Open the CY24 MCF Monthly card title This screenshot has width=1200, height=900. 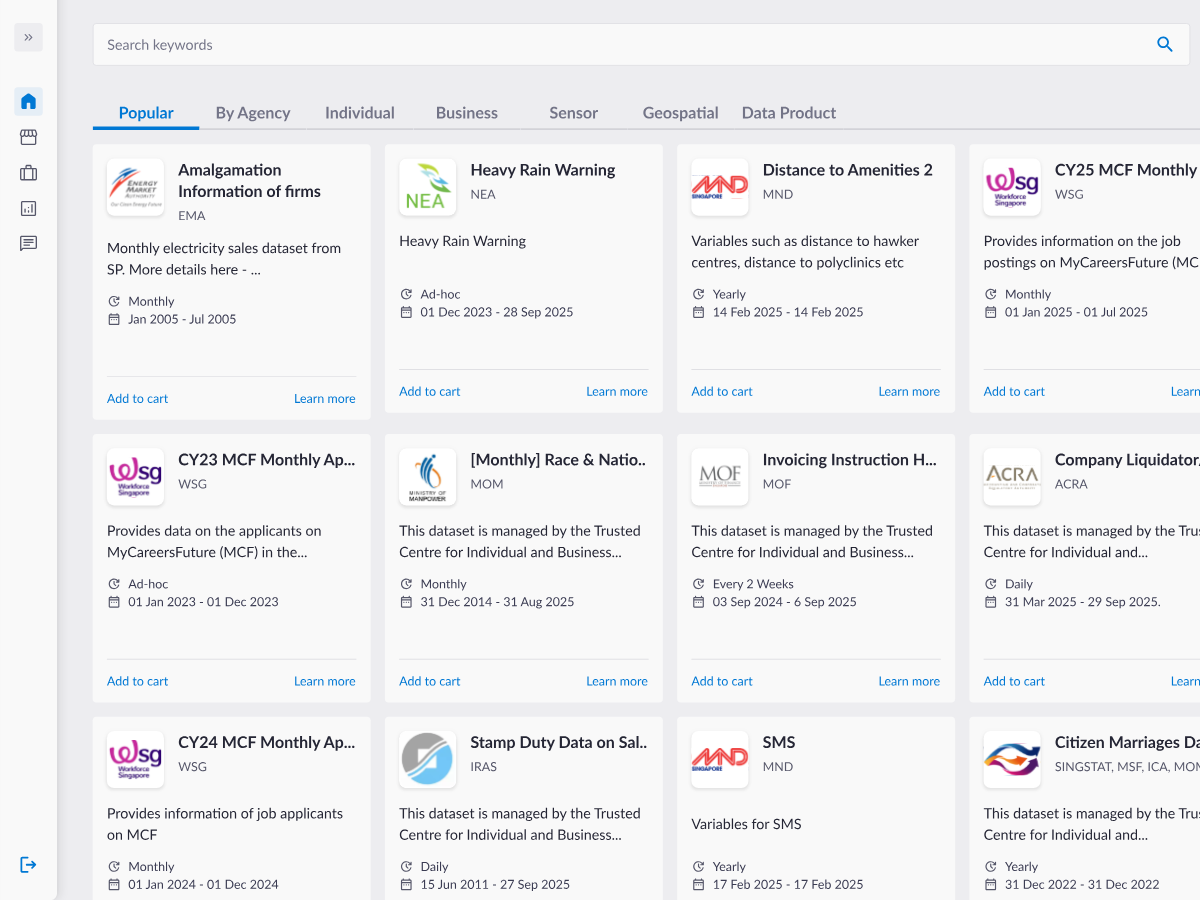pos(267,742)
